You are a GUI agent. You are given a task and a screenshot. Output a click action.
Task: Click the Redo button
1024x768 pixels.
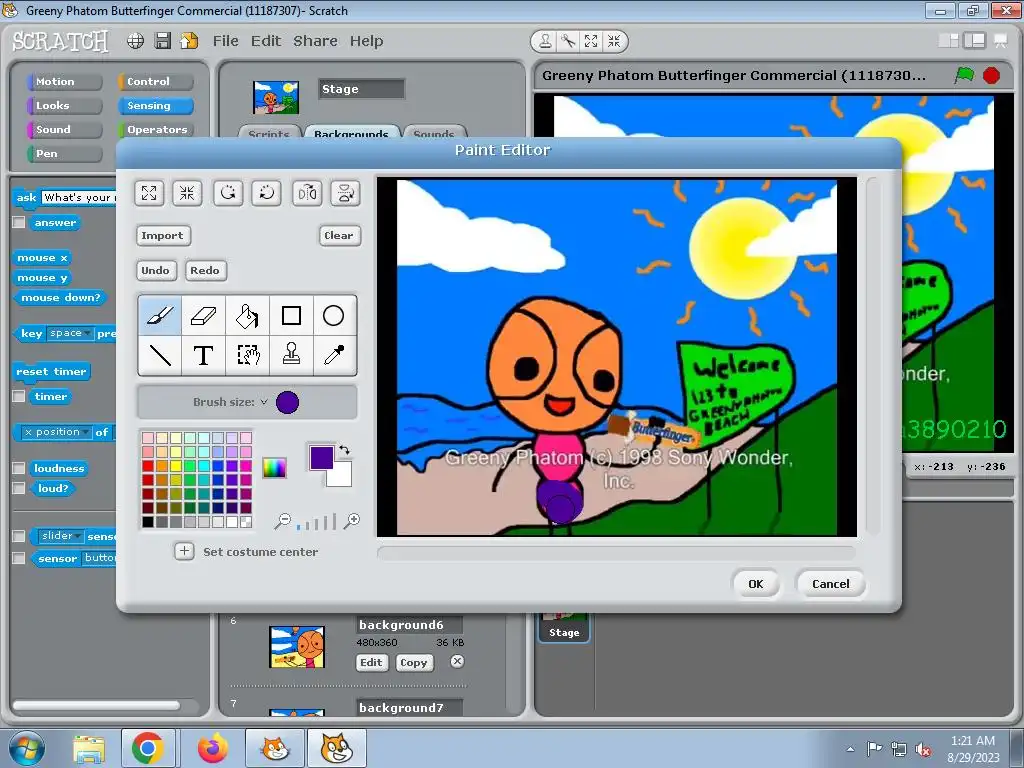point(205,270)
